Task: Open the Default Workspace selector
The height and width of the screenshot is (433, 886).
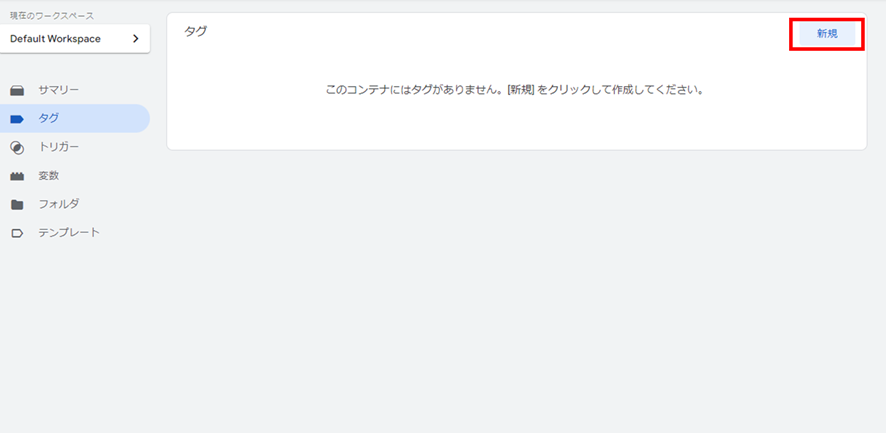Action: [75, 39]
